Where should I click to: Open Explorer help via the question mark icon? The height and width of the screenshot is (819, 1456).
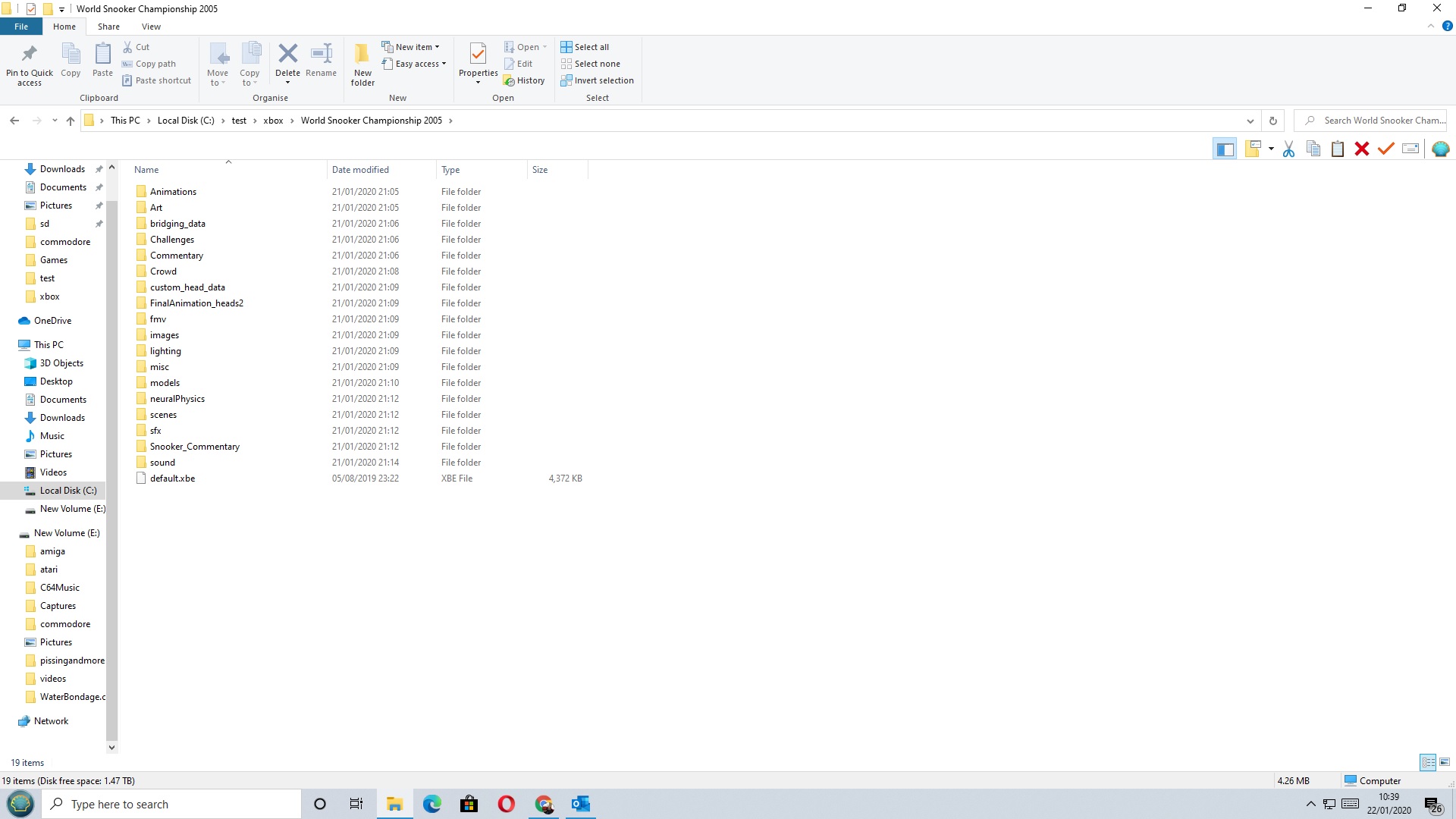point(1447,26)
